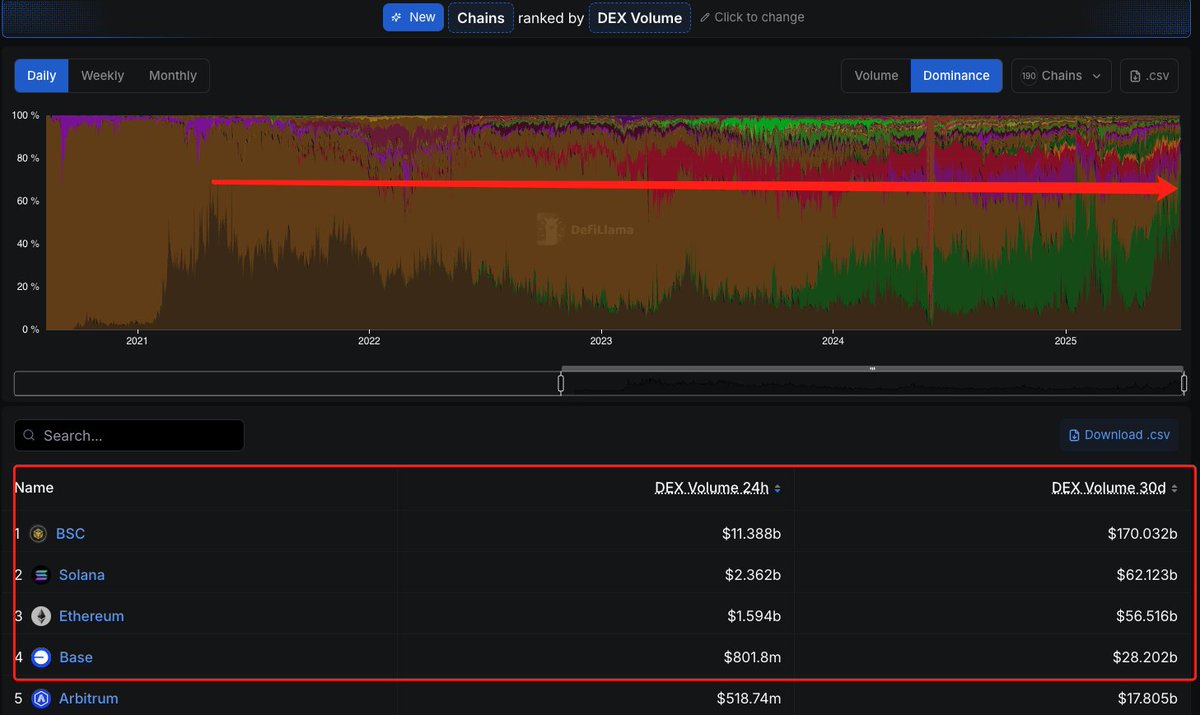Viewport: 1200px width, 715px height.
Task: Click the chart .csv export button
Action: point(1150,76)
